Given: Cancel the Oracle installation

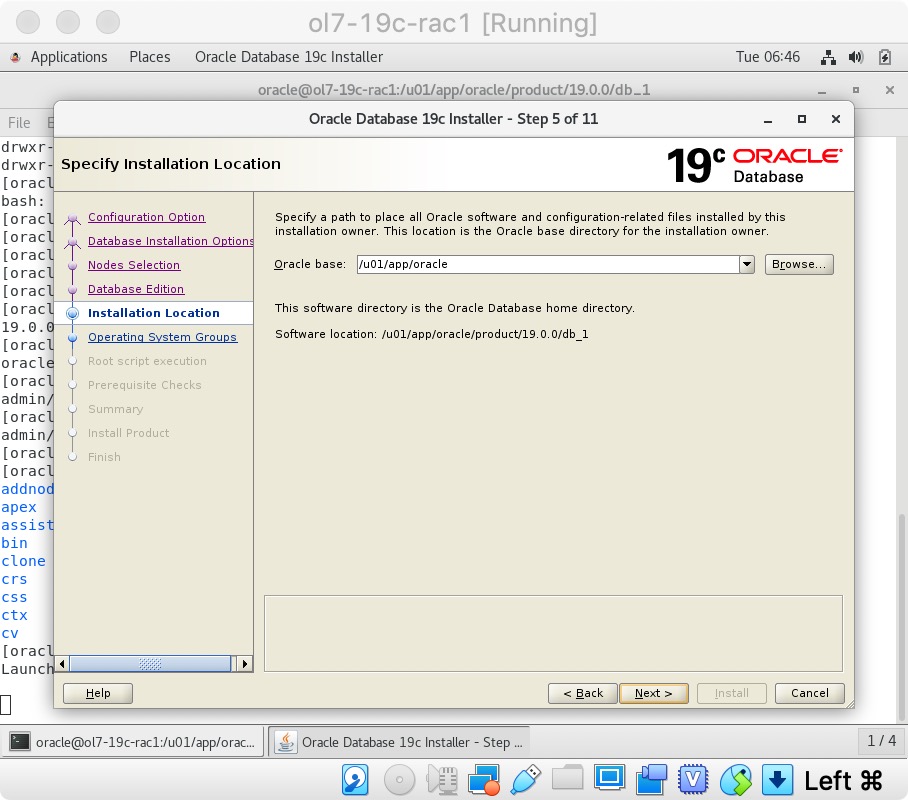Looking at the screenshot, I should [x=809, y=693].
